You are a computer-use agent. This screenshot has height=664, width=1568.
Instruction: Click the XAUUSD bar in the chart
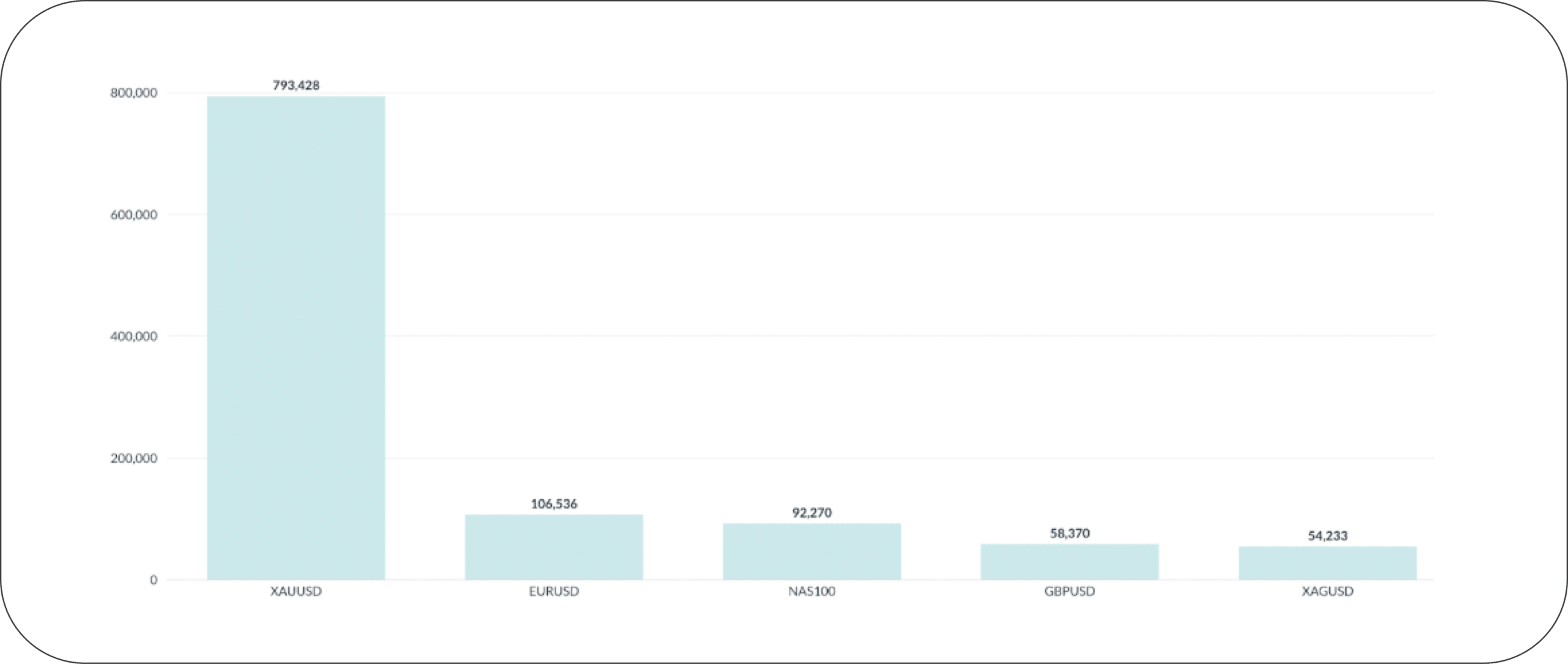(x=296, y=337)
